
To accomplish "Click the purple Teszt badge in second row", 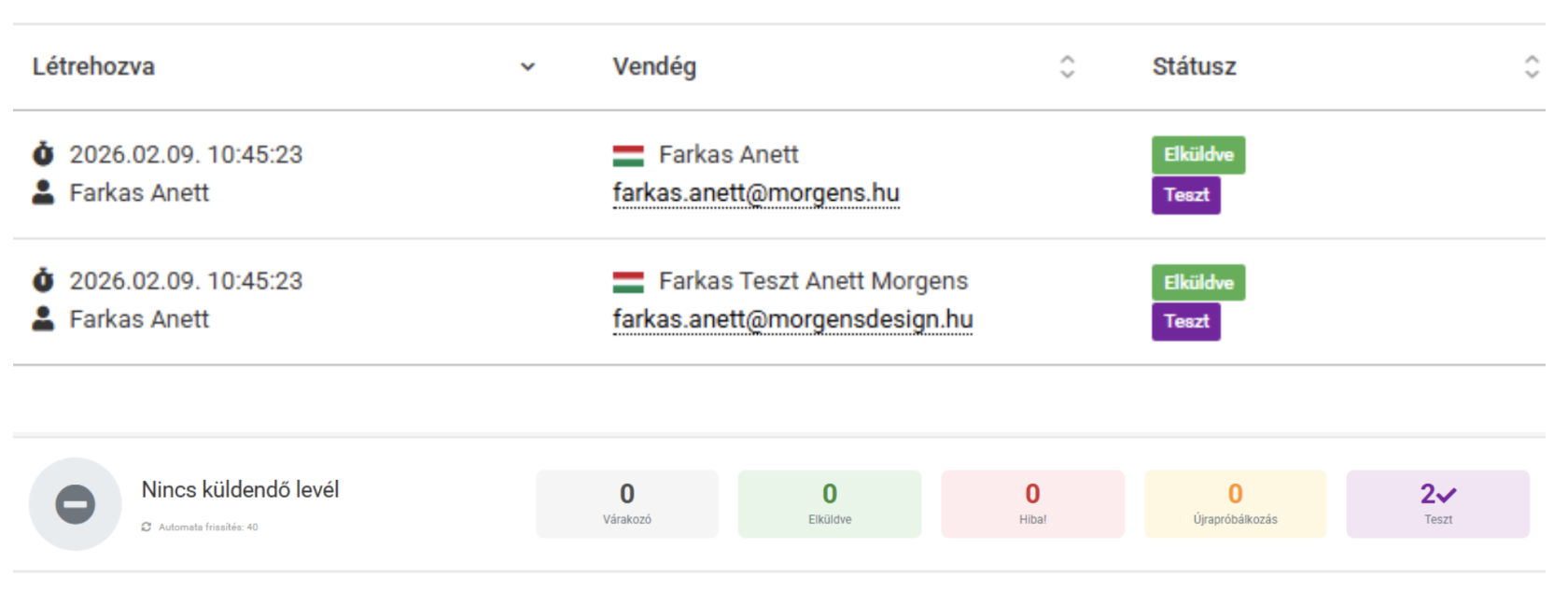I will [x=1185, y=322].
